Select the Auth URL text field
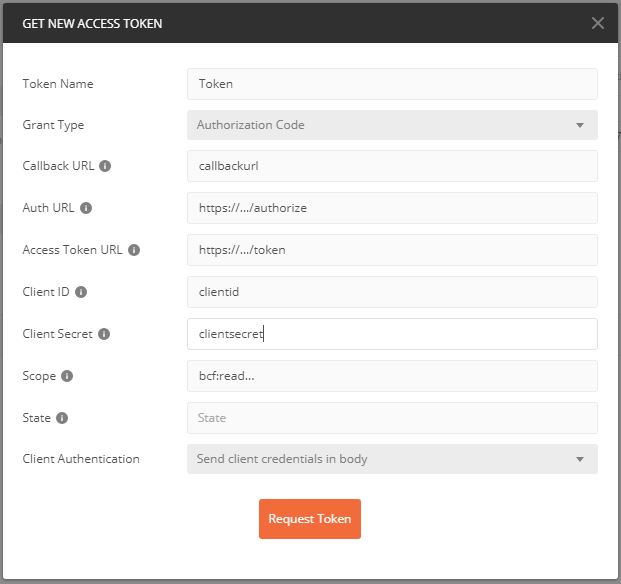The height and width of the screenshot is (584, 621). click(392, 208)
